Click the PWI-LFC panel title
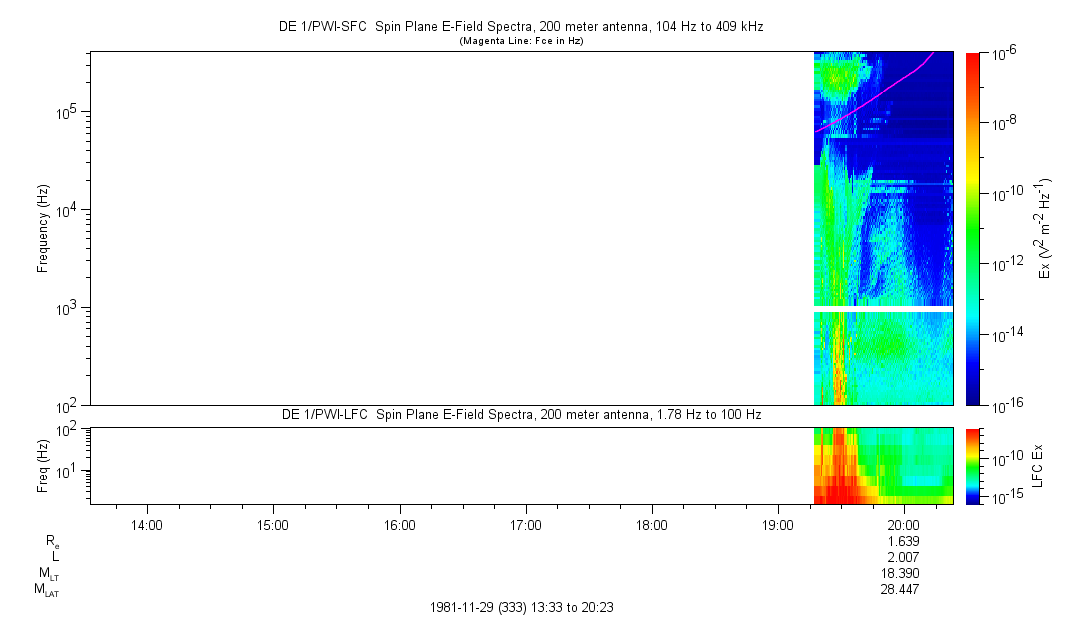 (x=520, y=414)
